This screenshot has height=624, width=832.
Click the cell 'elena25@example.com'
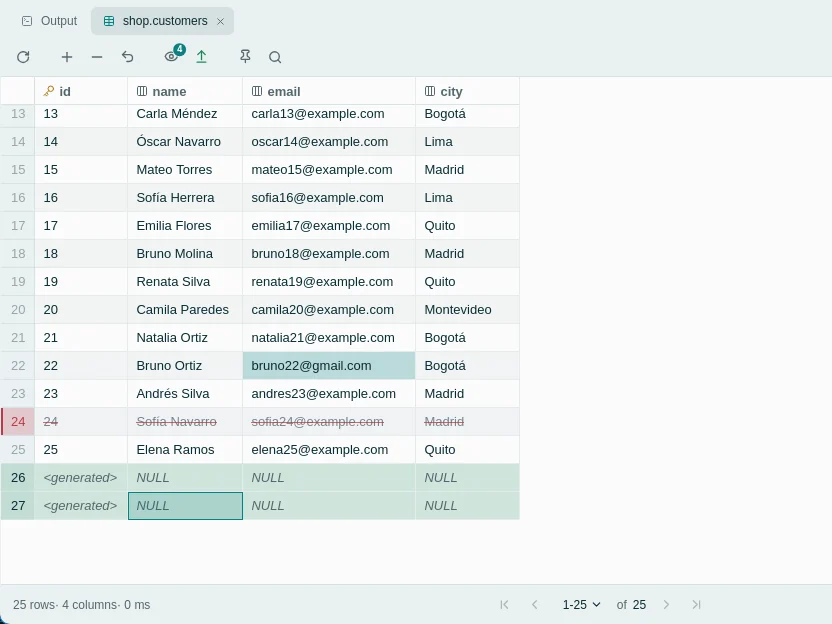(x=329, y=449)
